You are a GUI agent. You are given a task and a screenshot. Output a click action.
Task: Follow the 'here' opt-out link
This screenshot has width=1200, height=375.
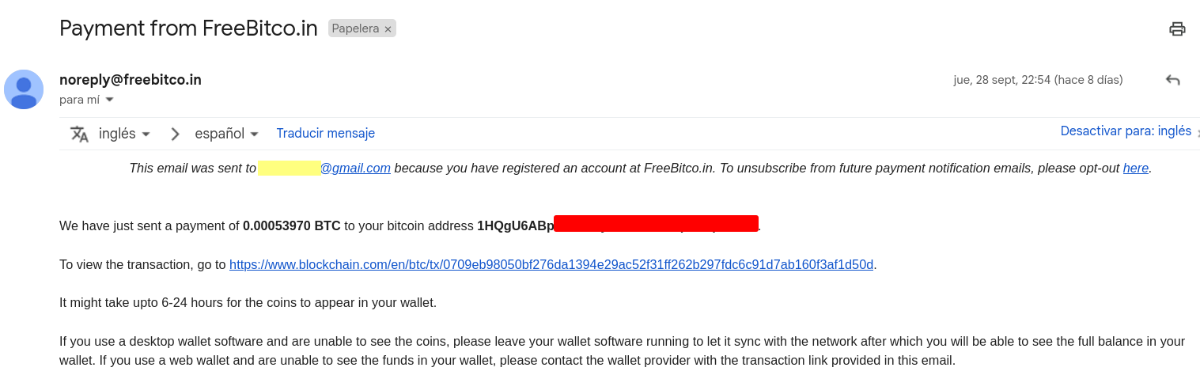(1136, 168)
